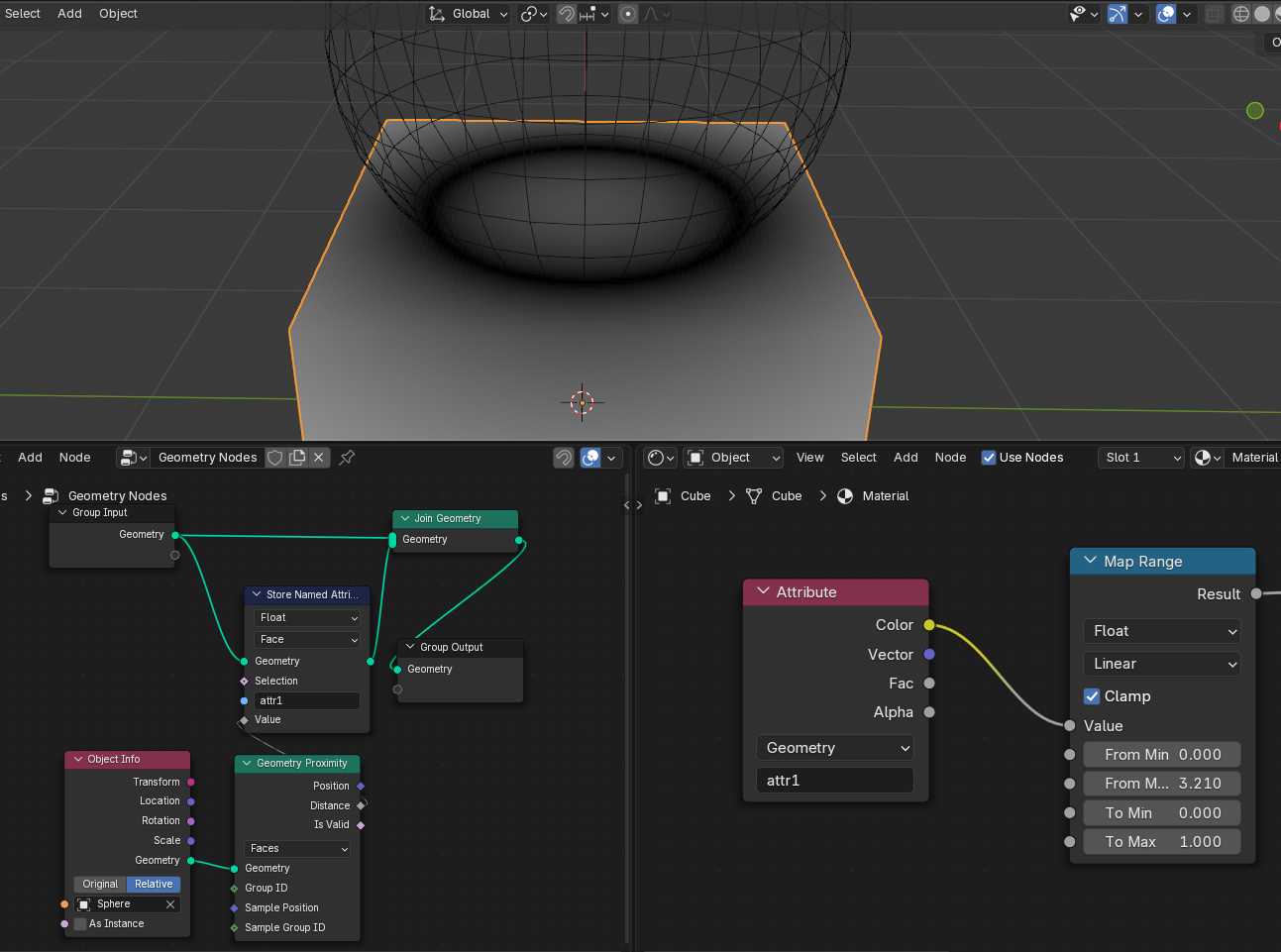
Task: Open the Object menu in viewport header
Action: pos(118,14)
